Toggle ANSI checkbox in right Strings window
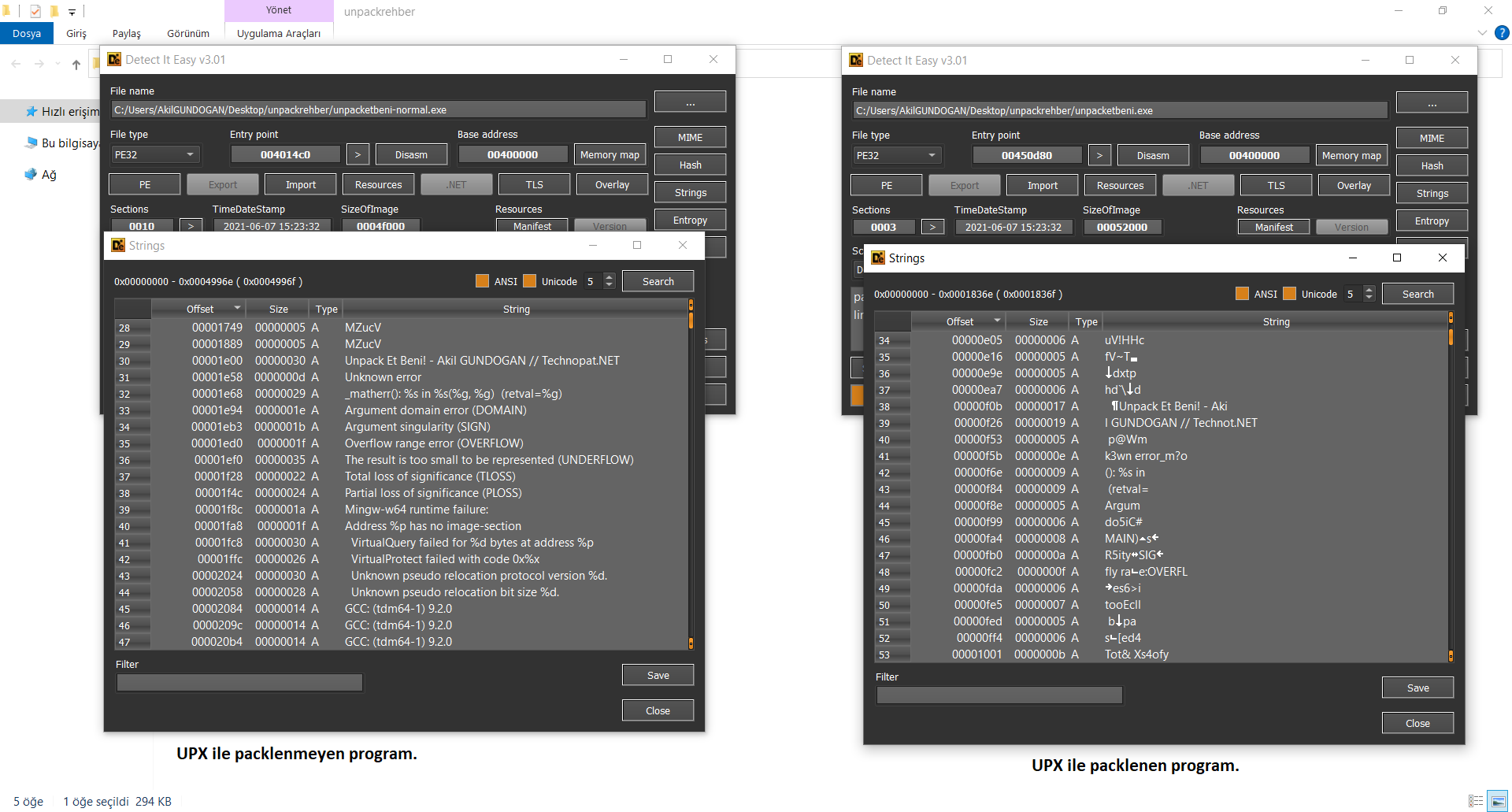 (1243, 294)
